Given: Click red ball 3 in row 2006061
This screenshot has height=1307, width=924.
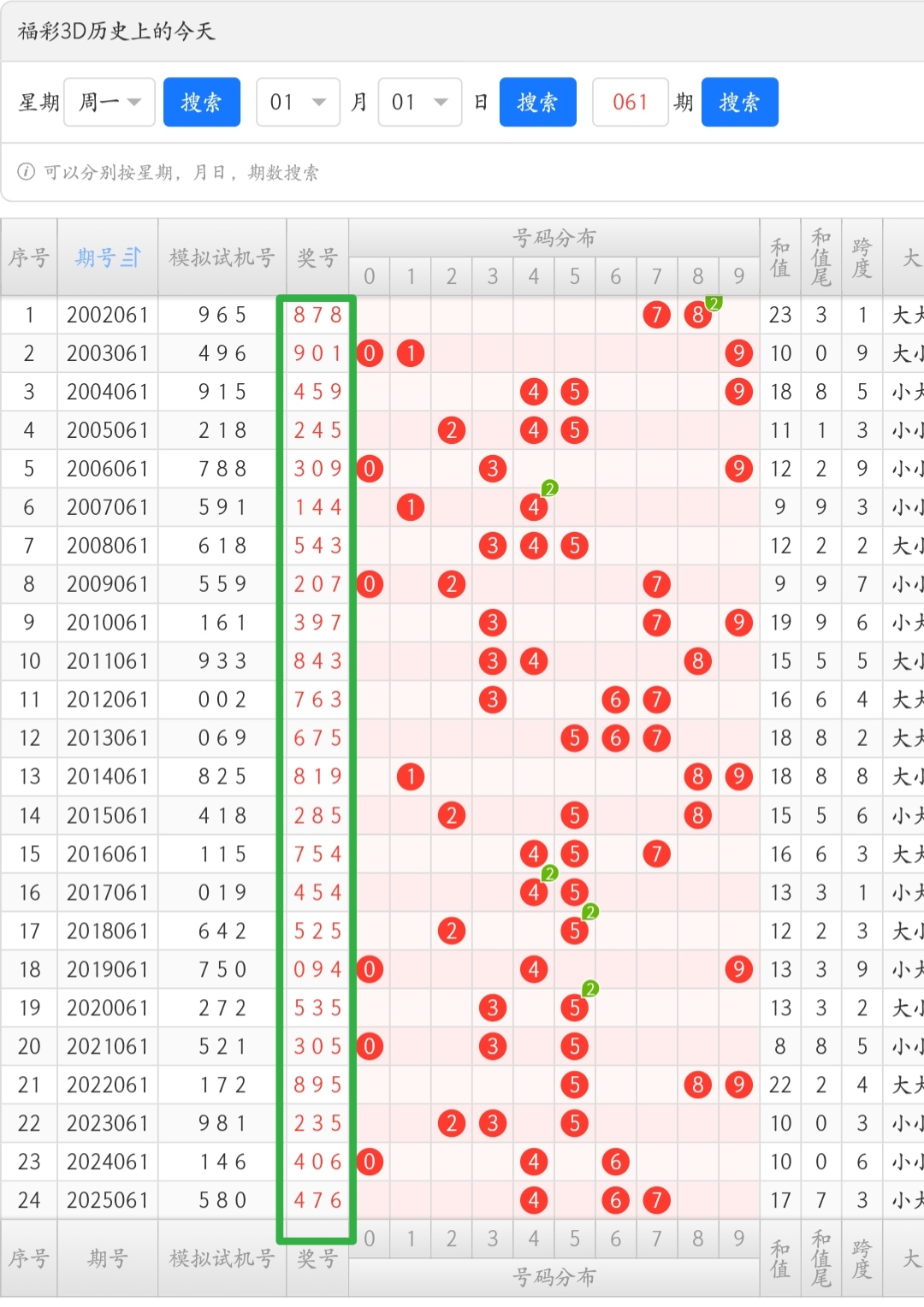Looking at the screenshot, I should coord(493,469).
